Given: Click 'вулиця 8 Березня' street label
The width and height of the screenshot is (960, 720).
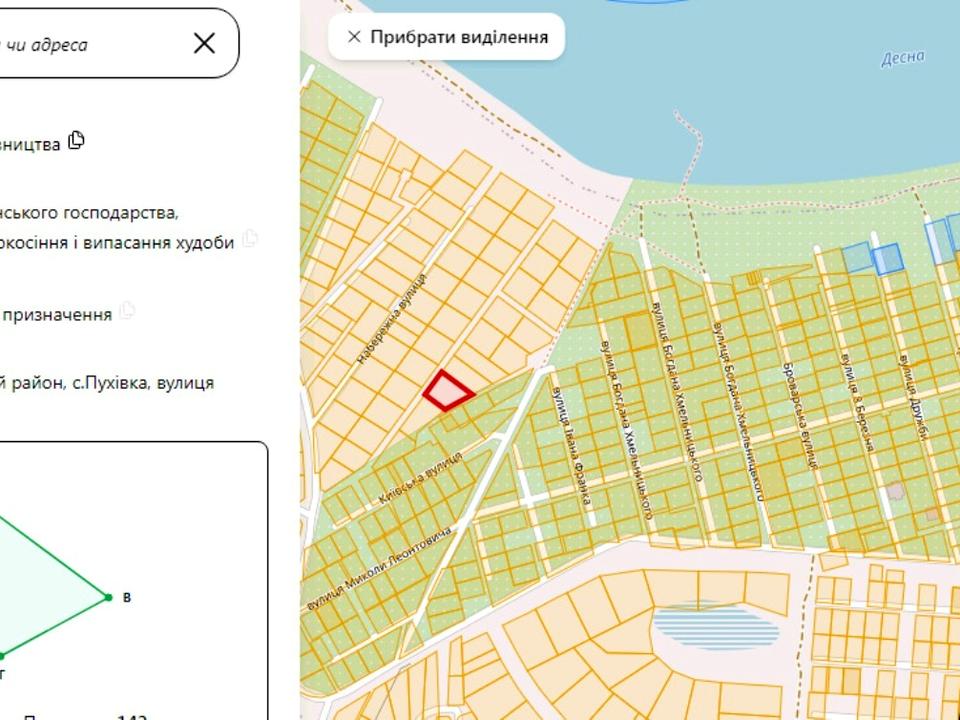Looking at the screenshot, I should [858, 401].
